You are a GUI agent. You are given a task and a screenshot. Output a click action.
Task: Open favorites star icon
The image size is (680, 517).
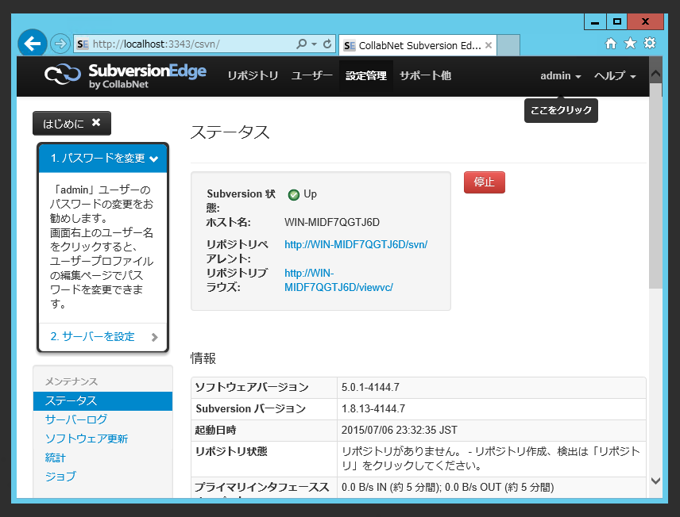(630, 43)
